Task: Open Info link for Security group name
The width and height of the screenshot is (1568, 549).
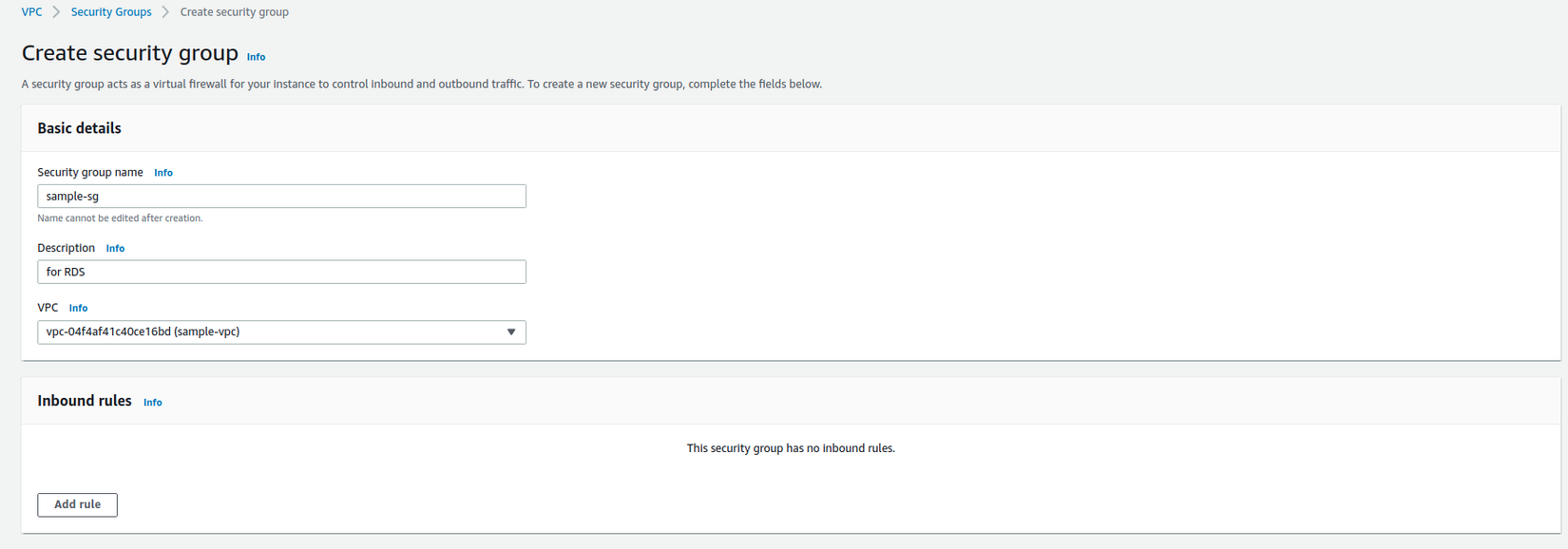Action: tap(163, 173)
